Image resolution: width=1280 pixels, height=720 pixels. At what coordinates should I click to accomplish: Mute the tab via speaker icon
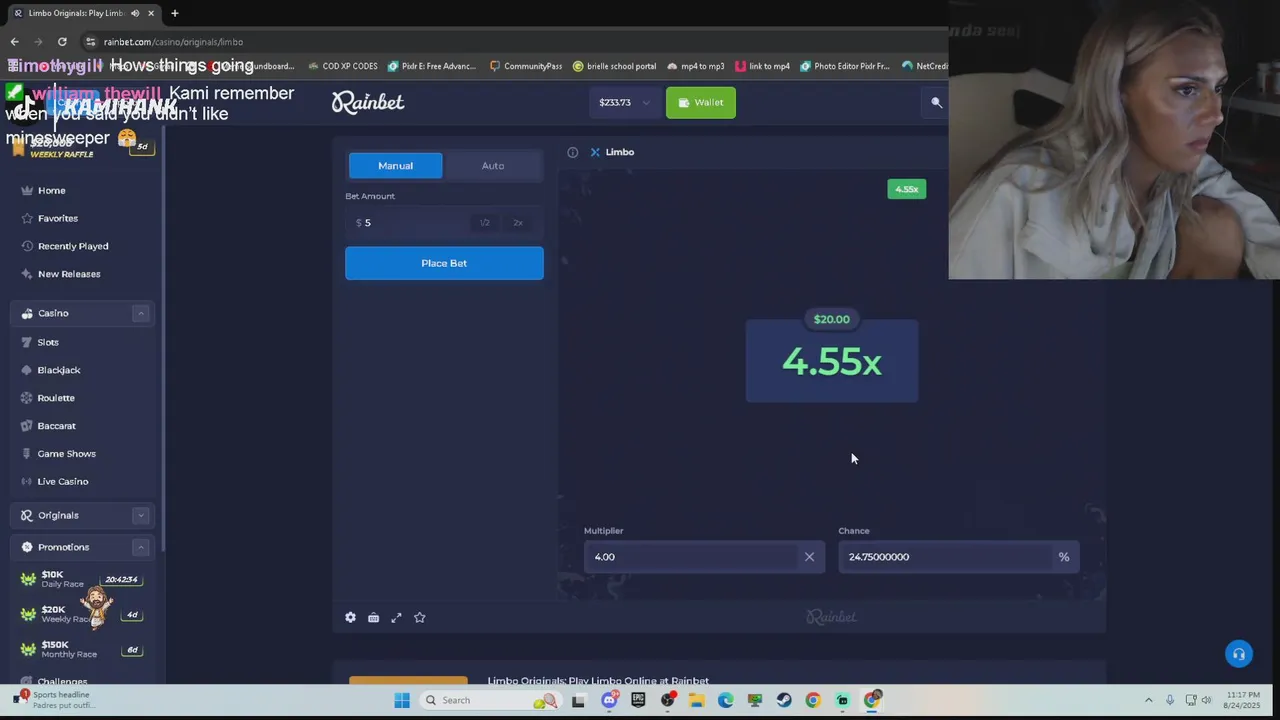coord(134,13)
